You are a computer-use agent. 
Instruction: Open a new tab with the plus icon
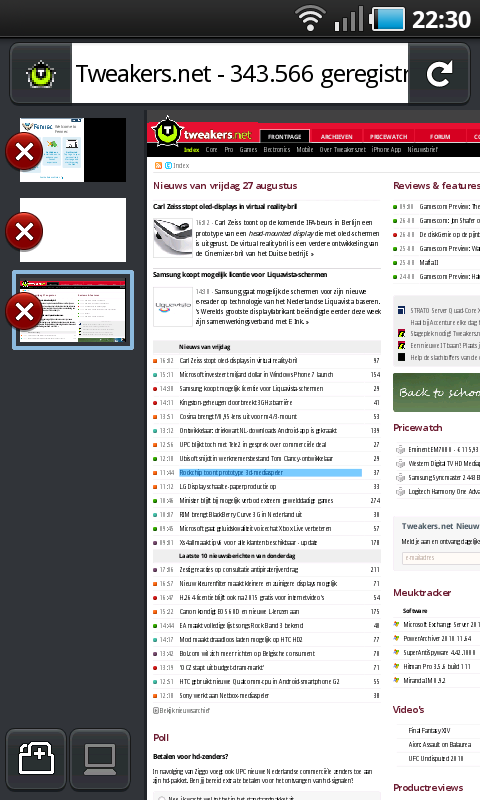pyautogui.click(x=36, y=759)
